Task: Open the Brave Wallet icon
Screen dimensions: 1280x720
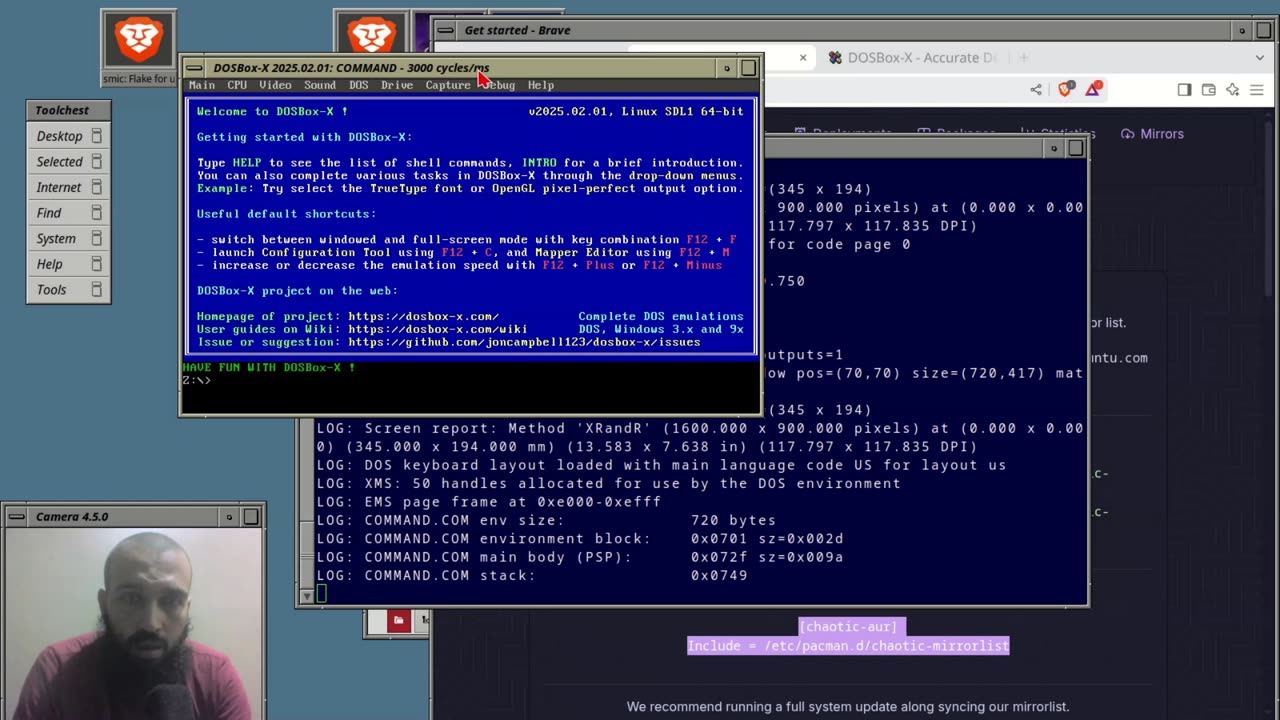Action: click(1208, 89)
